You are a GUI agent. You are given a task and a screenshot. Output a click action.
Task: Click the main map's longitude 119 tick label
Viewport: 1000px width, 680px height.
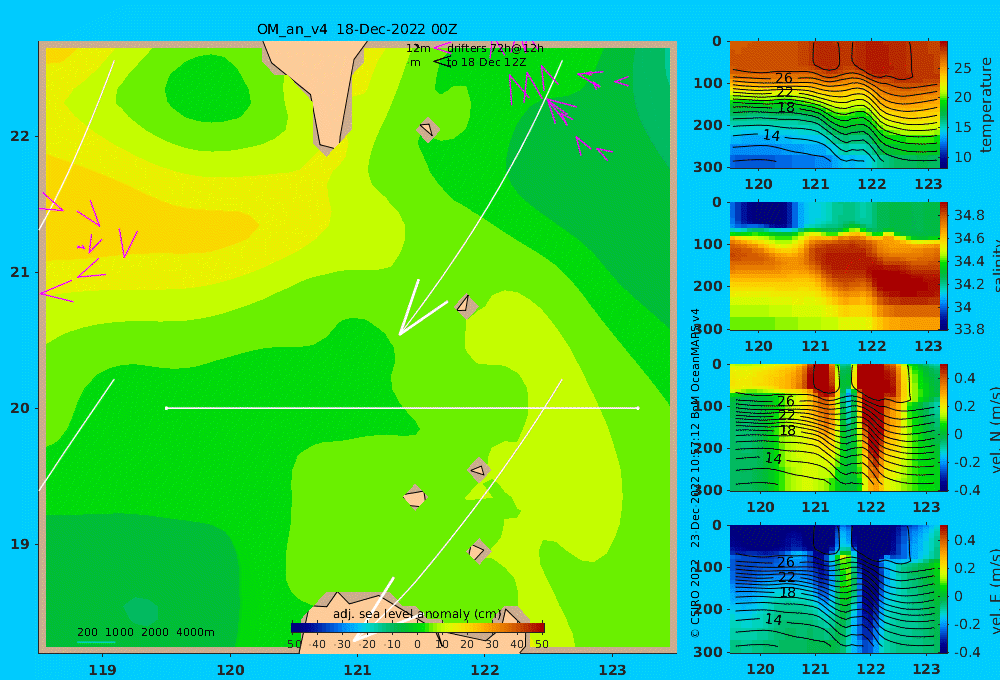tap(103, 670)
